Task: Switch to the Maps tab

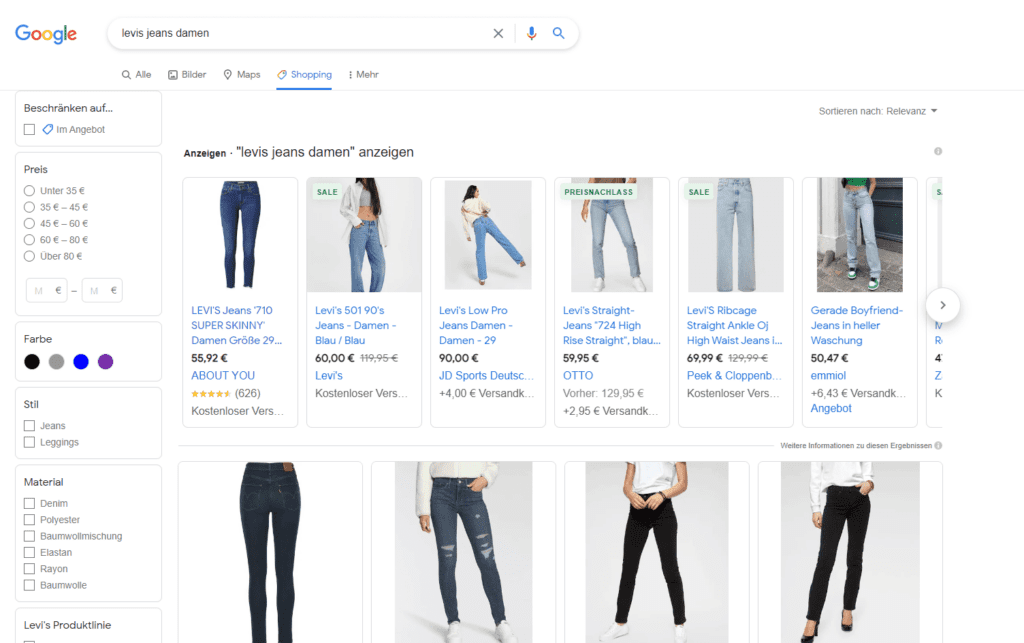Action: 242,74
